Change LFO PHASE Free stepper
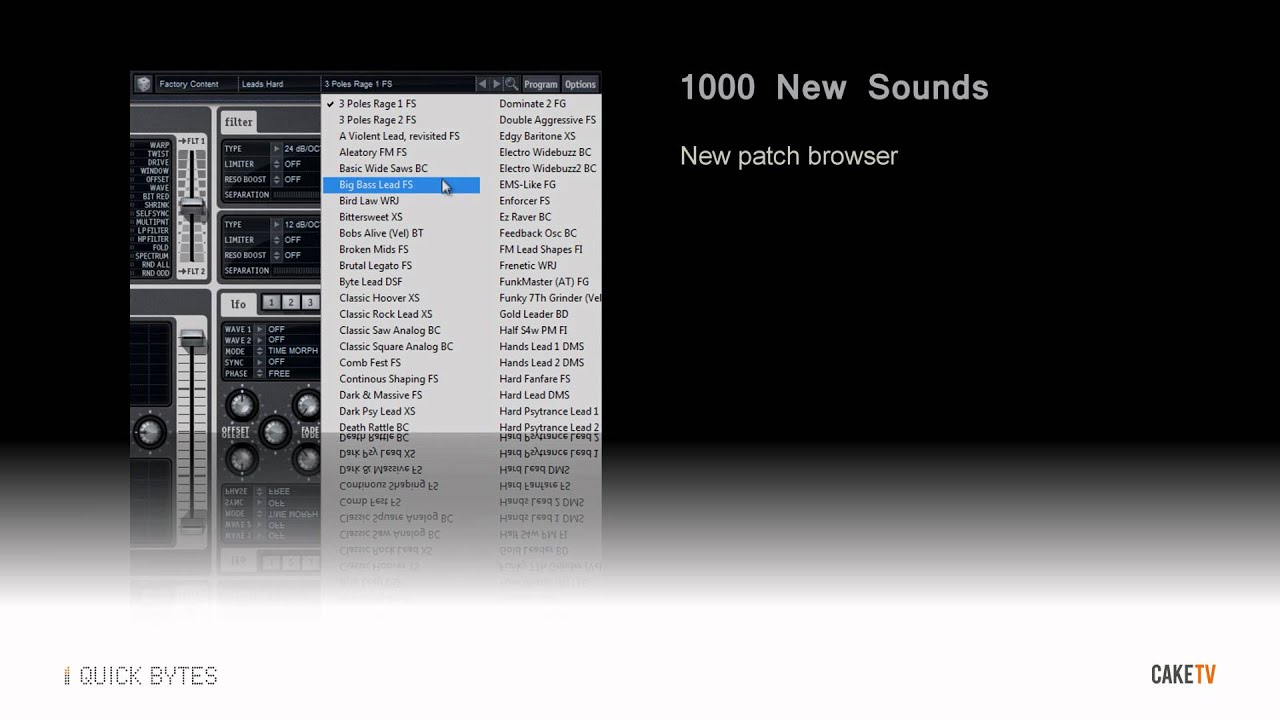1280x720 pixels. pyautogui.click(x=260, y=373)
